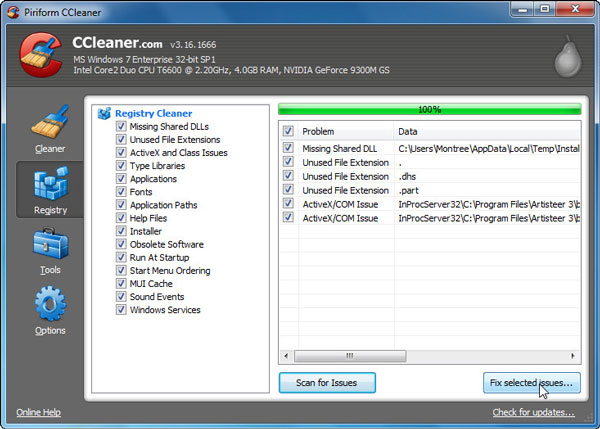Disable Obsolete Software scanning
The width and height of the screenshot is (600, 429).
[121, 244]
